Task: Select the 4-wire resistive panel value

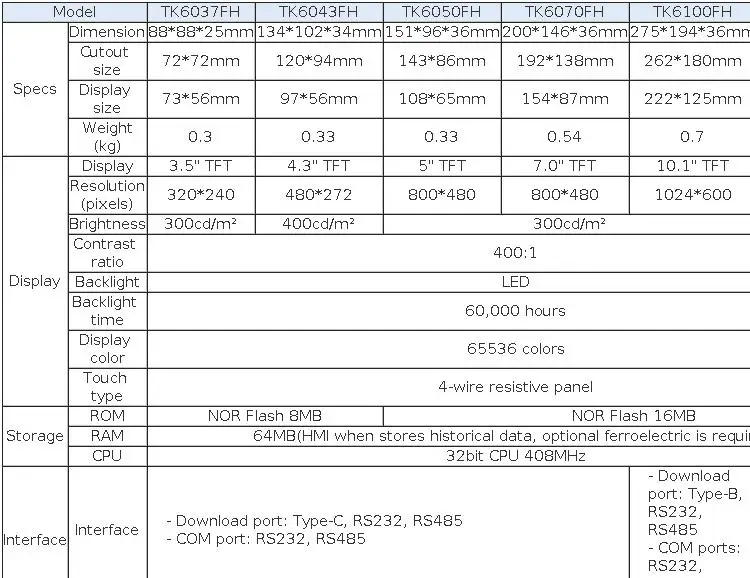Action: tap(515, 387)
